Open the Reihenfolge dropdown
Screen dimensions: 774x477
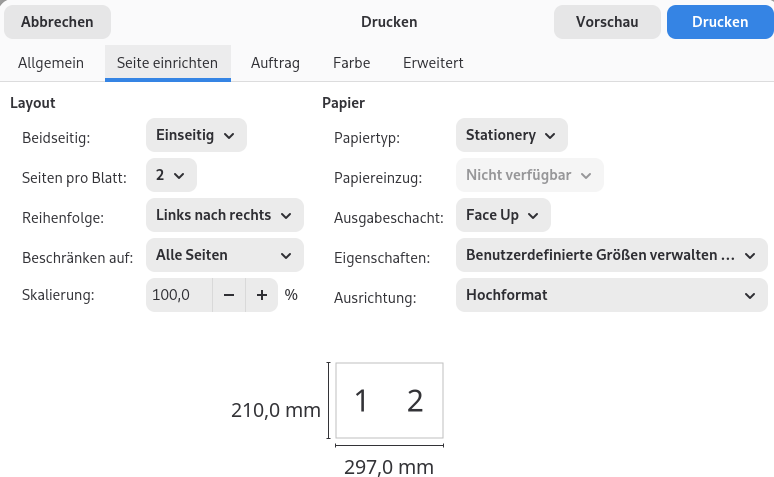point(224,215)
